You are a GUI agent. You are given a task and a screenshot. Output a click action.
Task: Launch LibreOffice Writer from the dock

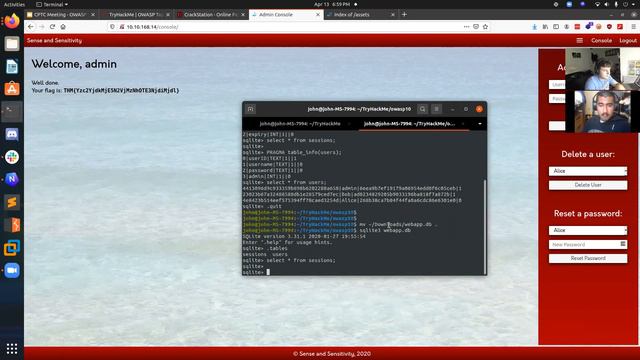12,66
